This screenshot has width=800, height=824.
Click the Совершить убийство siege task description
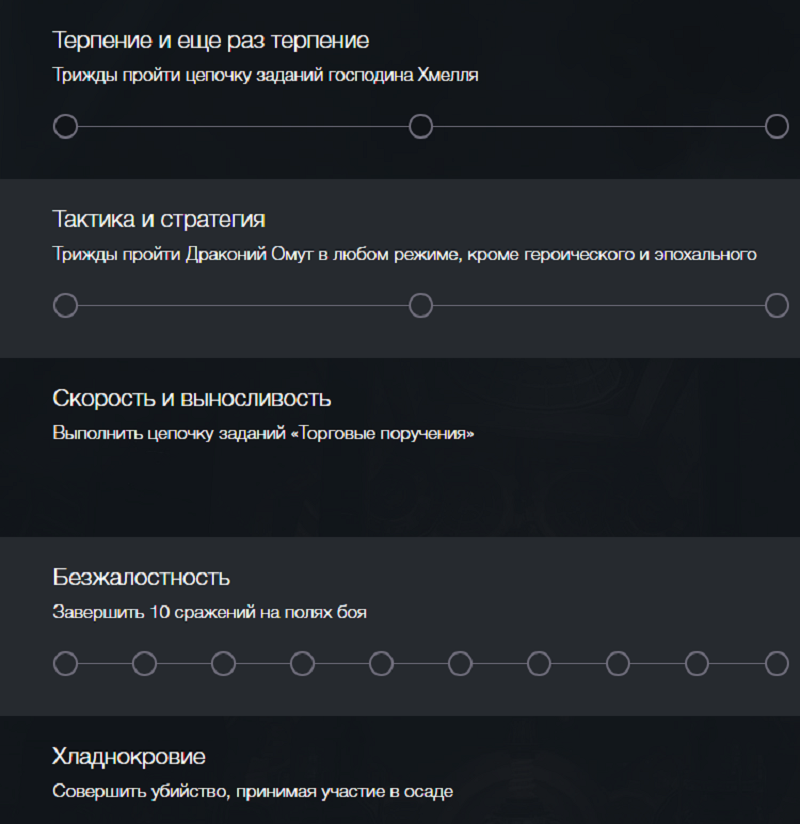[x=252, y=791]
